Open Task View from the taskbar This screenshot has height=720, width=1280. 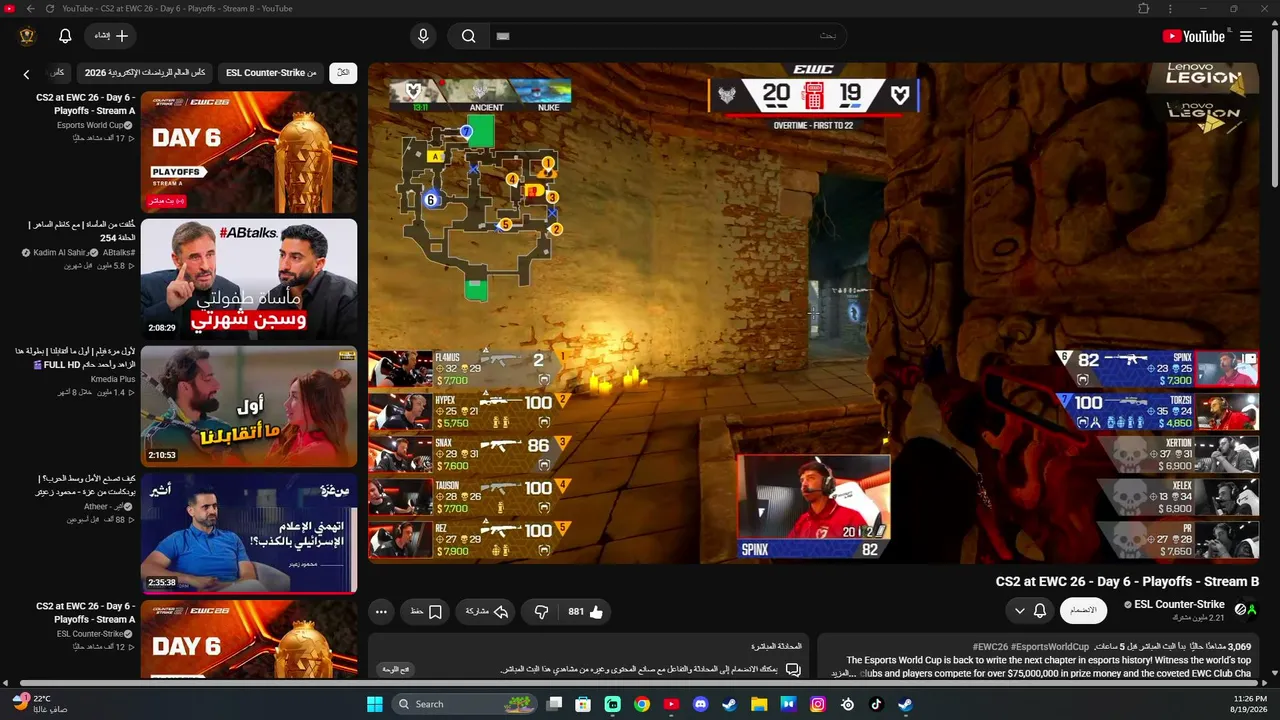click(x=554, y=704)
